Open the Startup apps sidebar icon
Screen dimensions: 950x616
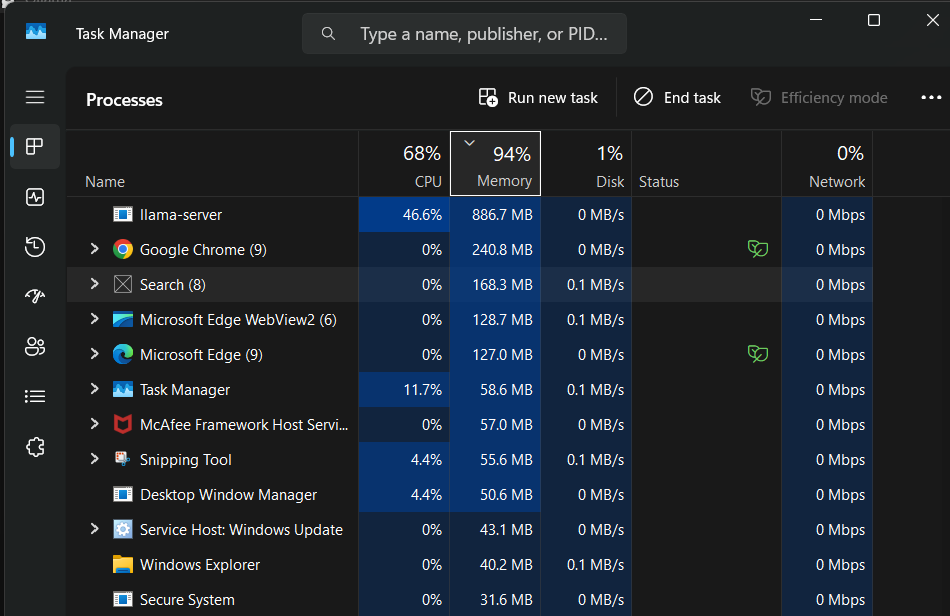point(35,296)
